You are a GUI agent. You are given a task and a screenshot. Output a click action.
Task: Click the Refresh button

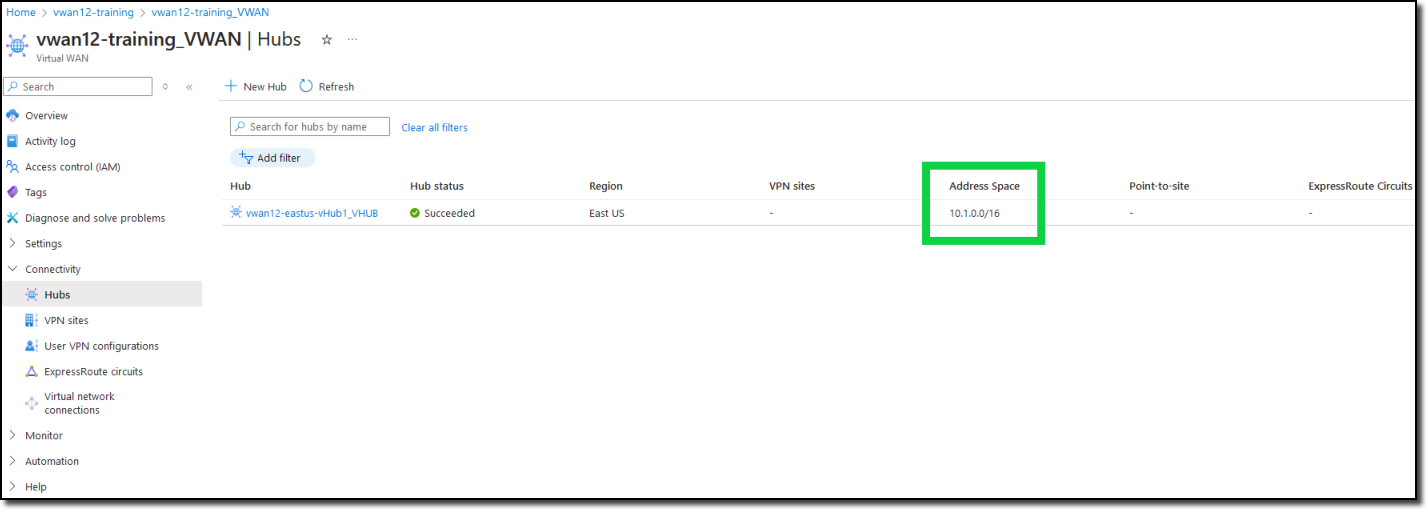pyautogui.click(x=327, y=87)
